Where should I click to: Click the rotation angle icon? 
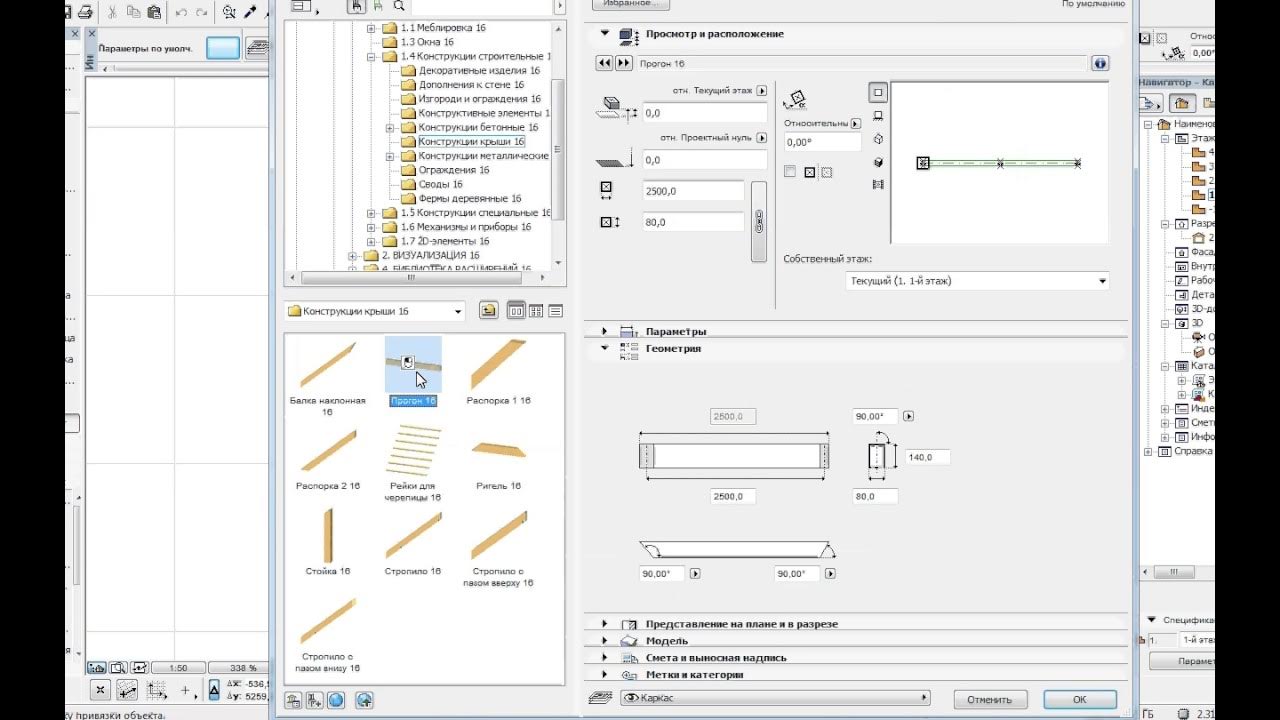coord(797,99)
